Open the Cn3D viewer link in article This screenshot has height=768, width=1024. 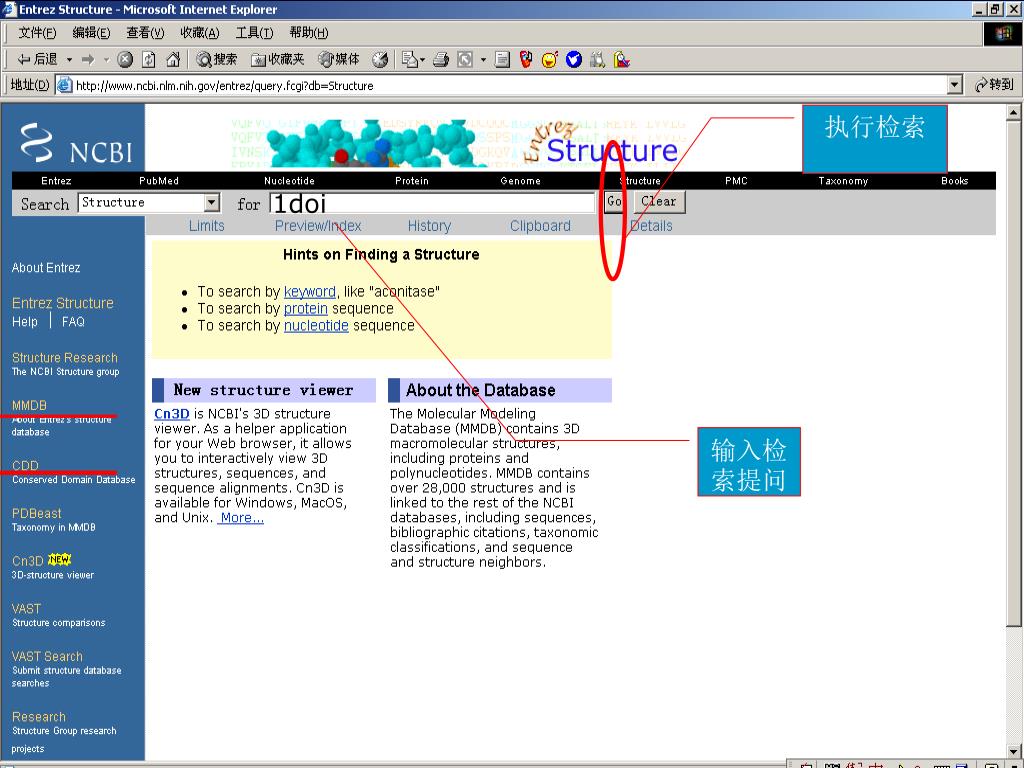(172, 414)
